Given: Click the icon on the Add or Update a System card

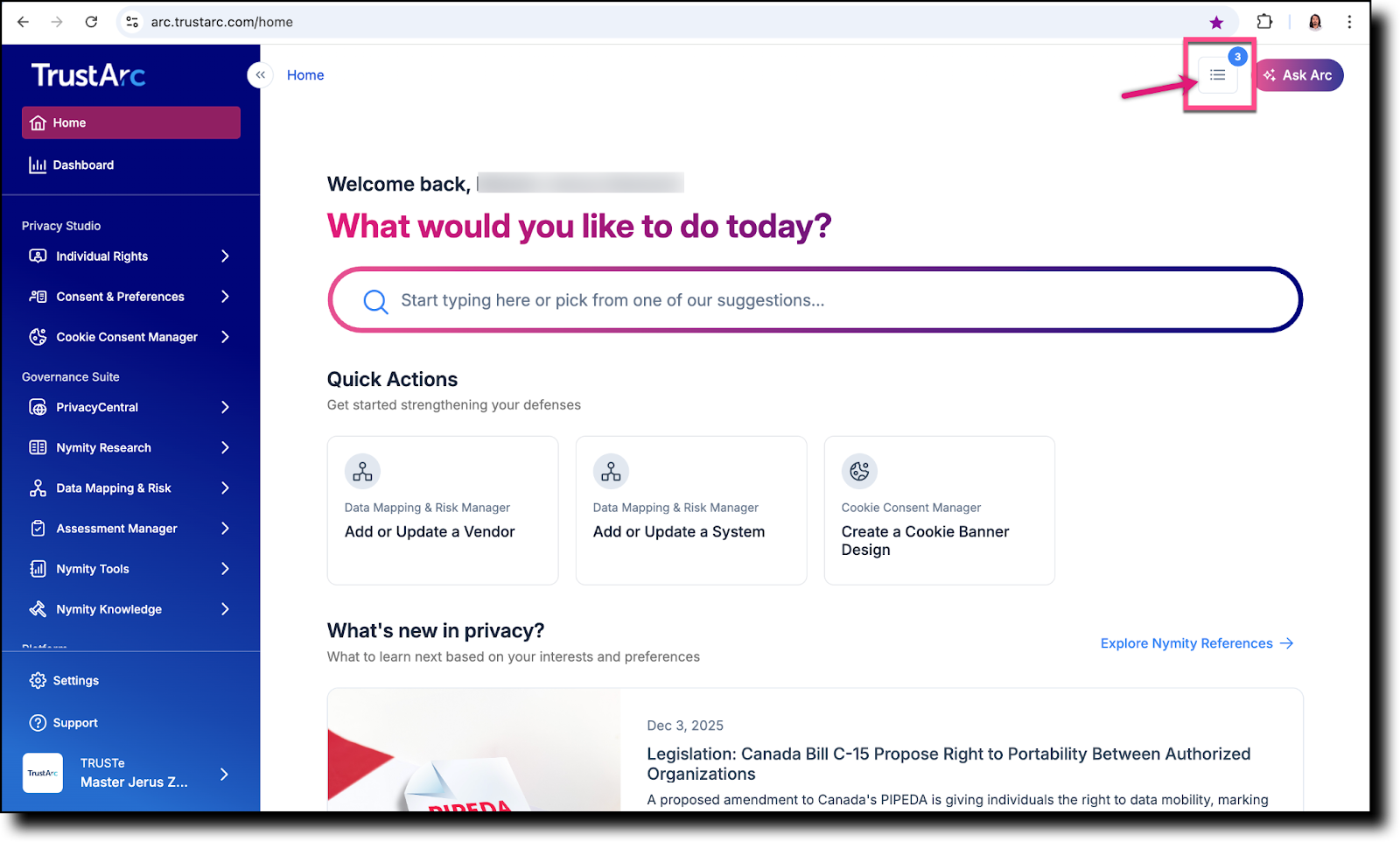Looking at the screenshot, I should coord(611,471).
